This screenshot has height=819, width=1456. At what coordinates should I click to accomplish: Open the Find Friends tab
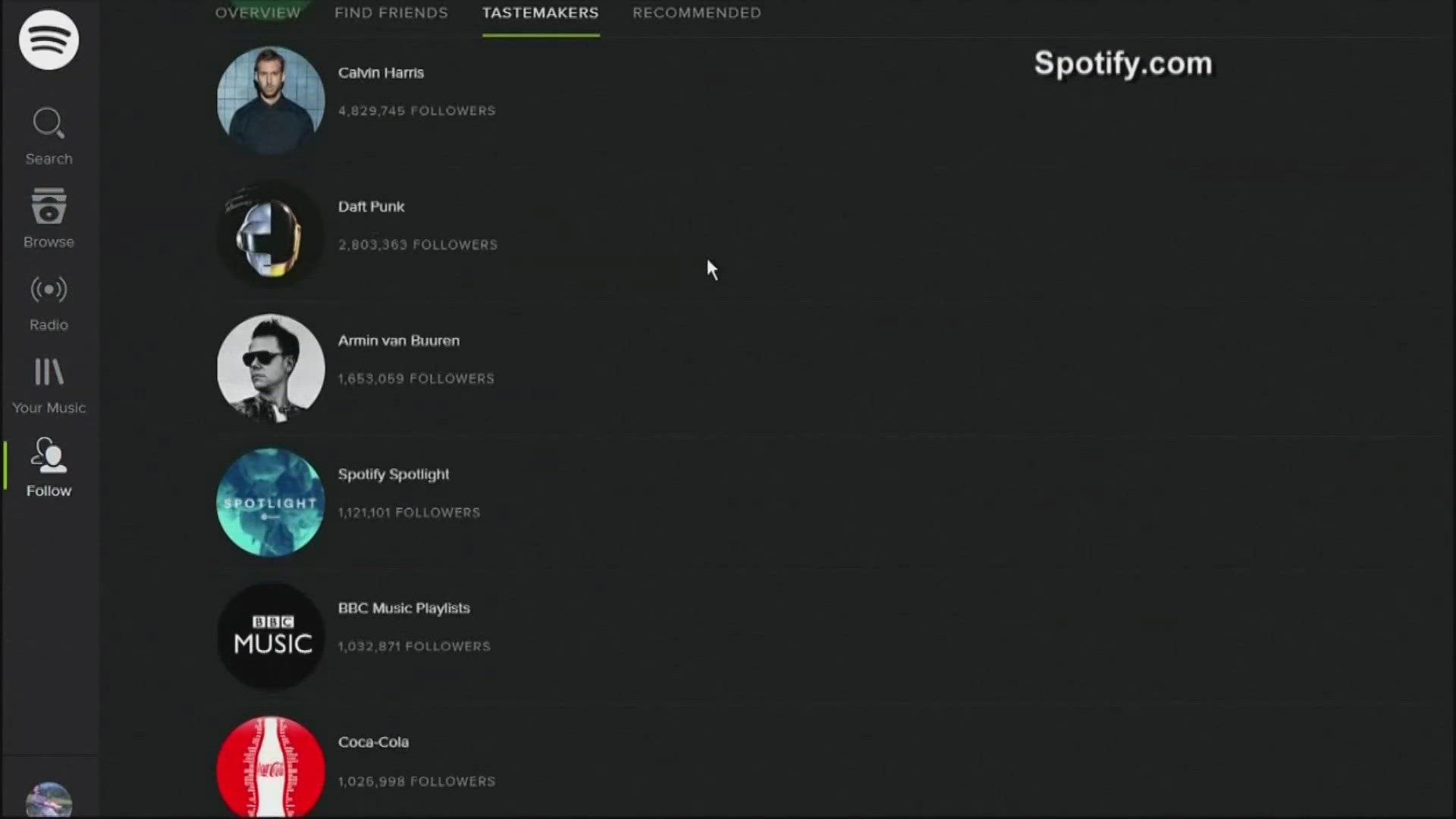pyautogui.click(x=391, y=13)
